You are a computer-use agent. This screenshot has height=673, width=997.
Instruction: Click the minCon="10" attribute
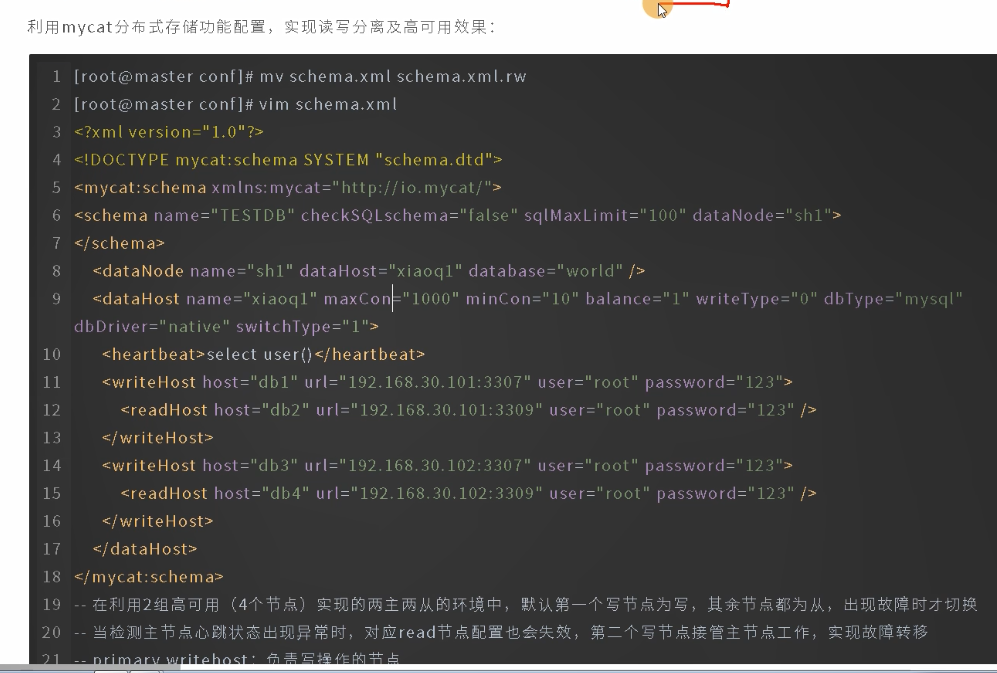(x=522, y=299)
